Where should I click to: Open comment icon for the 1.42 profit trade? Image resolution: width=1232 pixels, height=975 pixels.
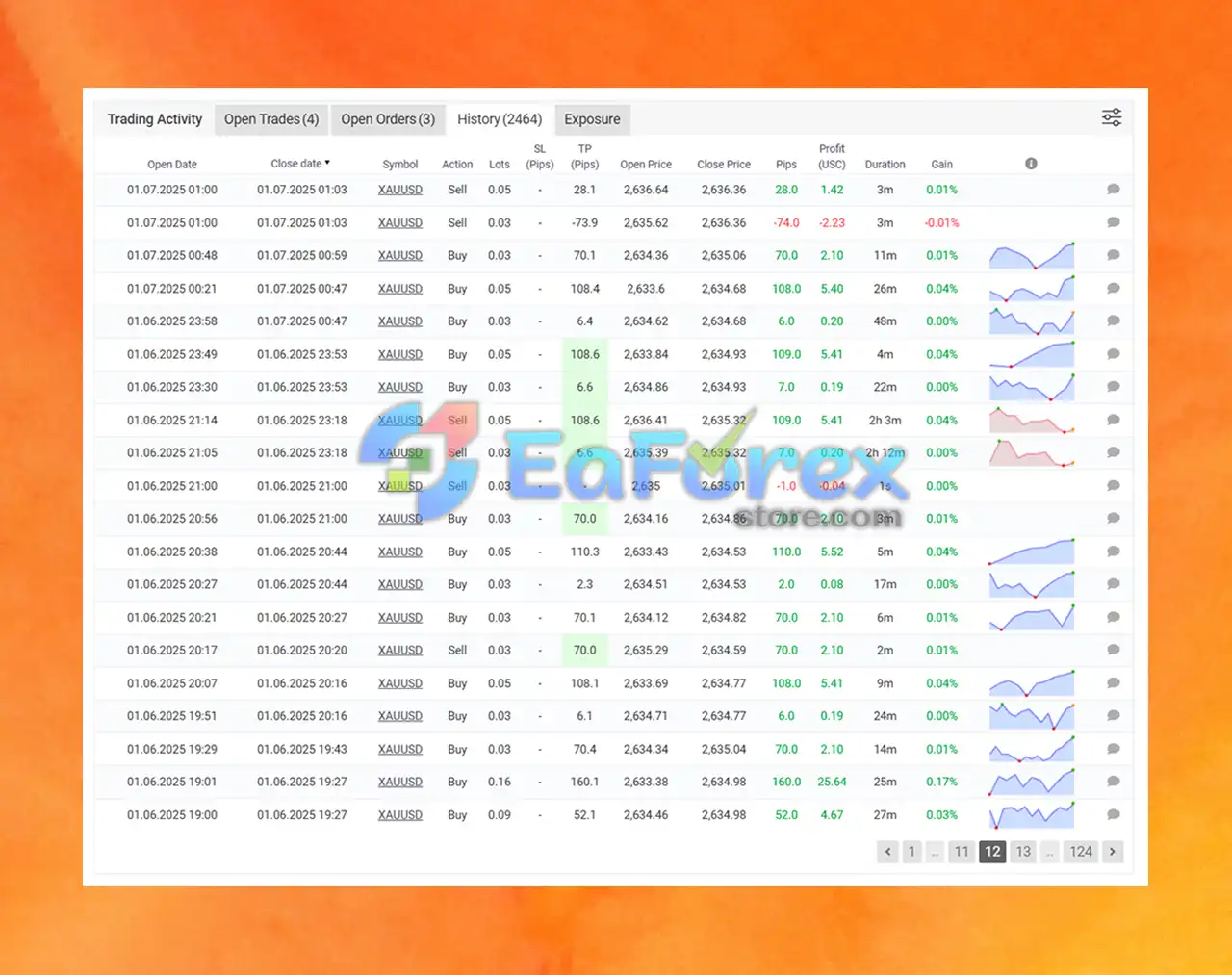pos(1113,190)
